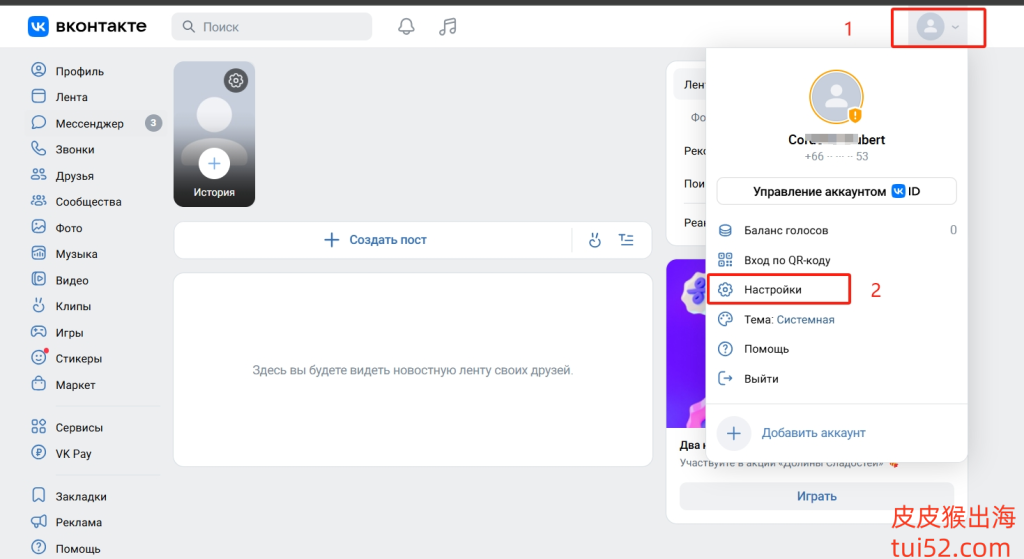Open Мессенджер in the left sidebar

tap(89, 123)
